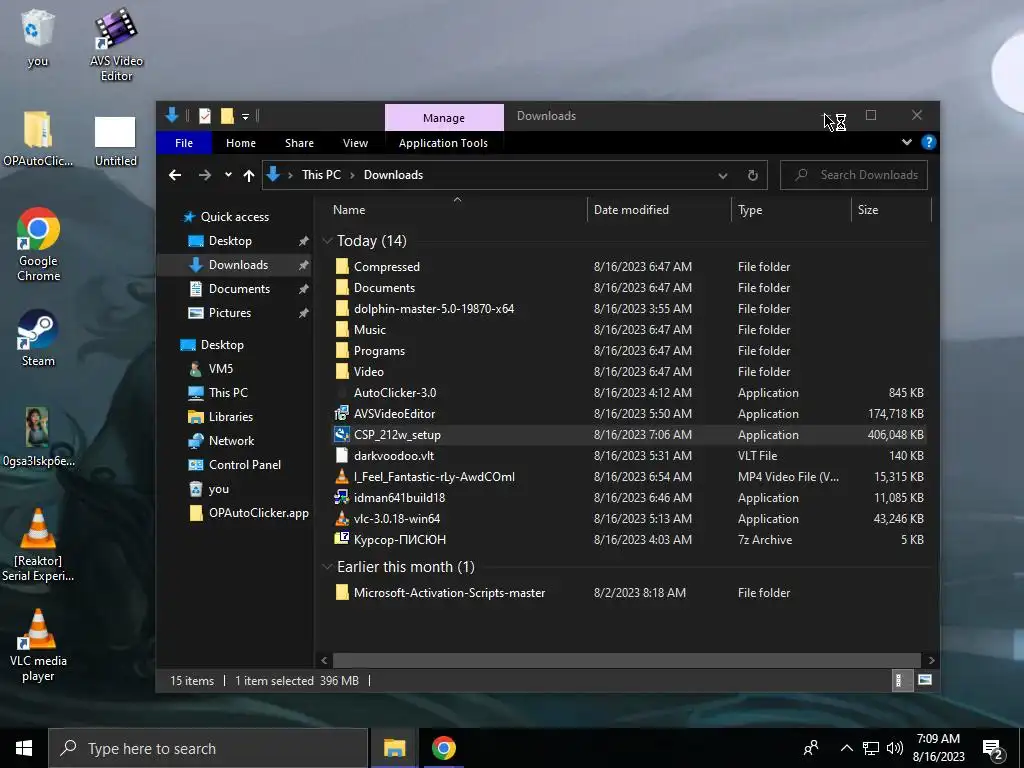This screenshot has height=768, width=1024.
Task: Select Network in the navigation pane
Action: pyautogui.click(x=231, y=441)
